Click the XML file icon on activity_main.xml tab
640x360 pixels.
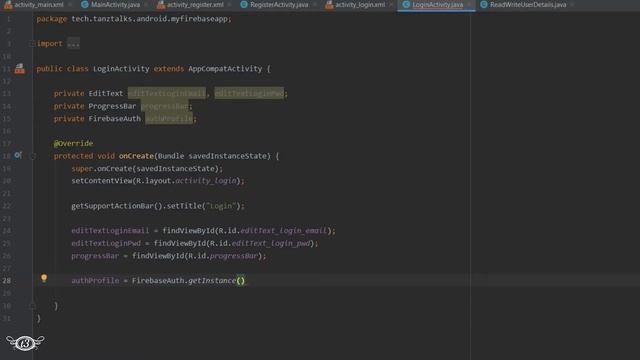[8, 4]
